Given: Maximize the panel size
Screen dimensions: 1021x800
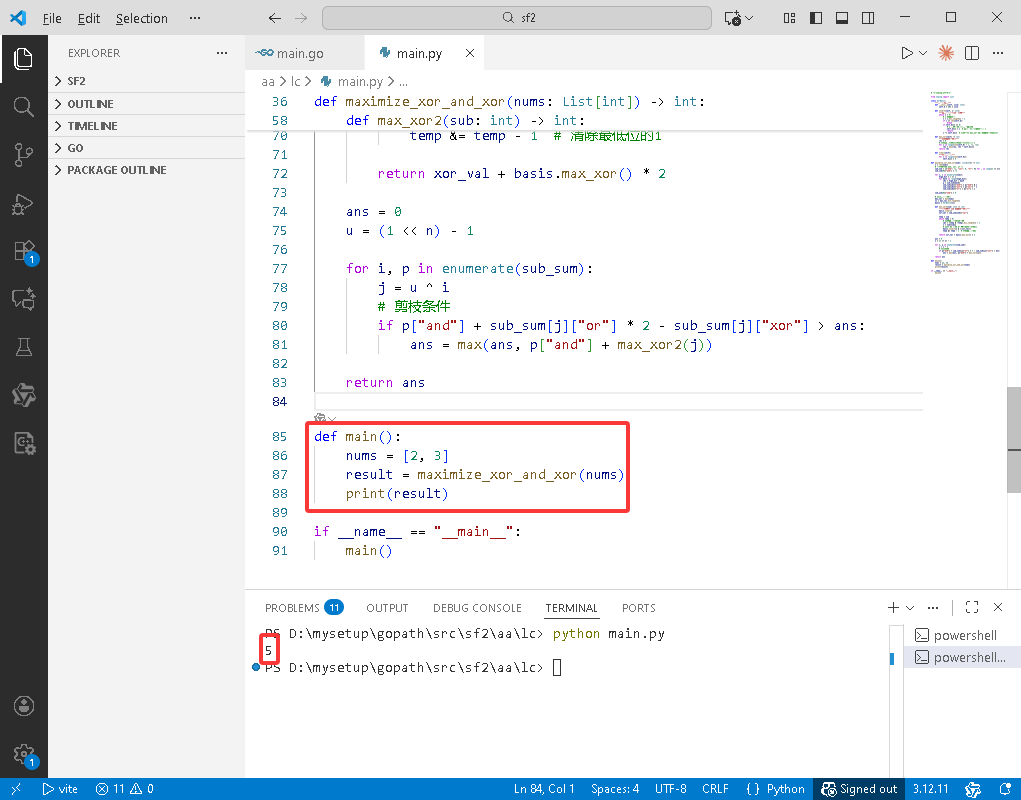Looking at the screenshot, I should tap(972, 607).
